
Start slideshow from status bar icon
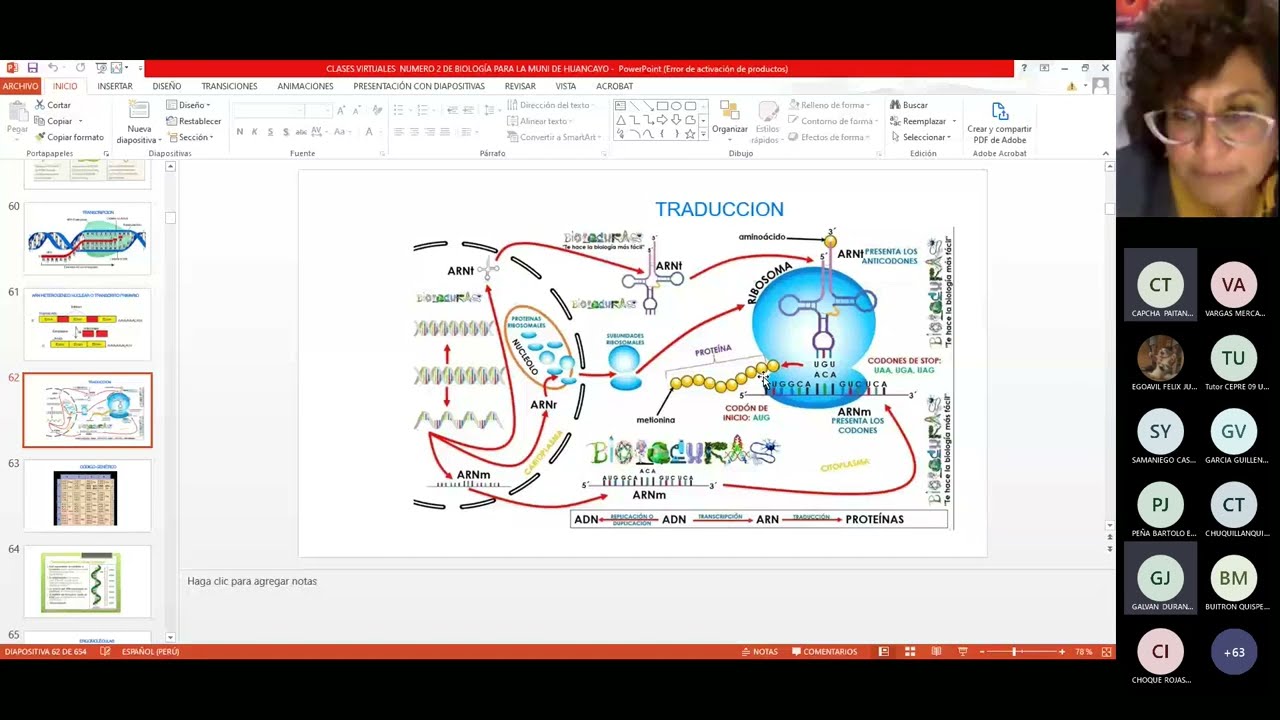click(962, 651)
